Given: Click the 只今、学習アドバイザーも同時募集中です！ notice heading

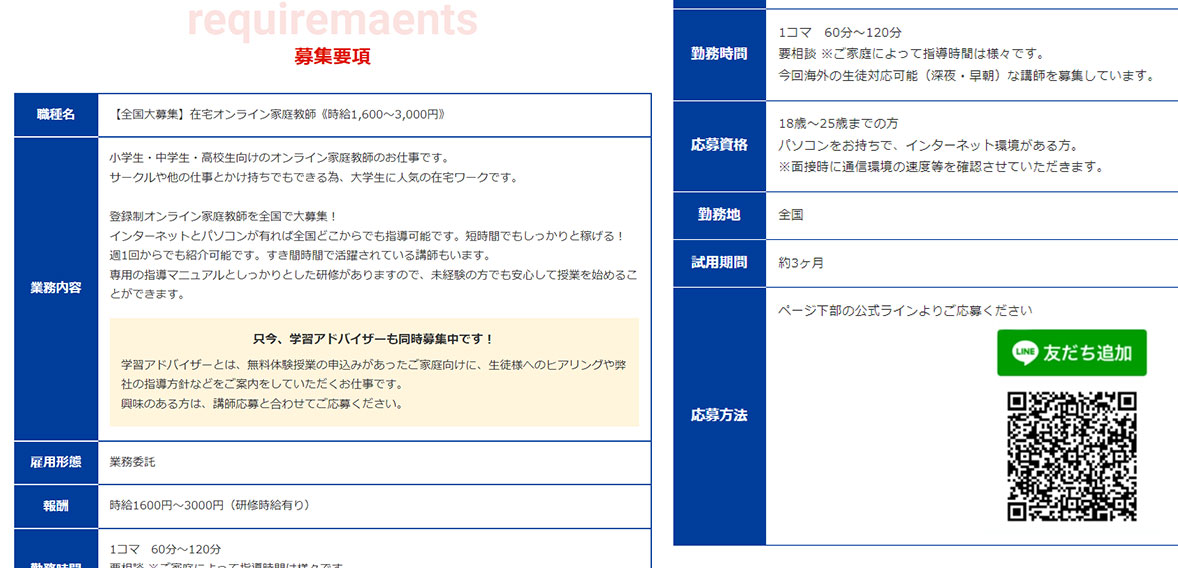Looking at the screenshot, I should 373,339.
